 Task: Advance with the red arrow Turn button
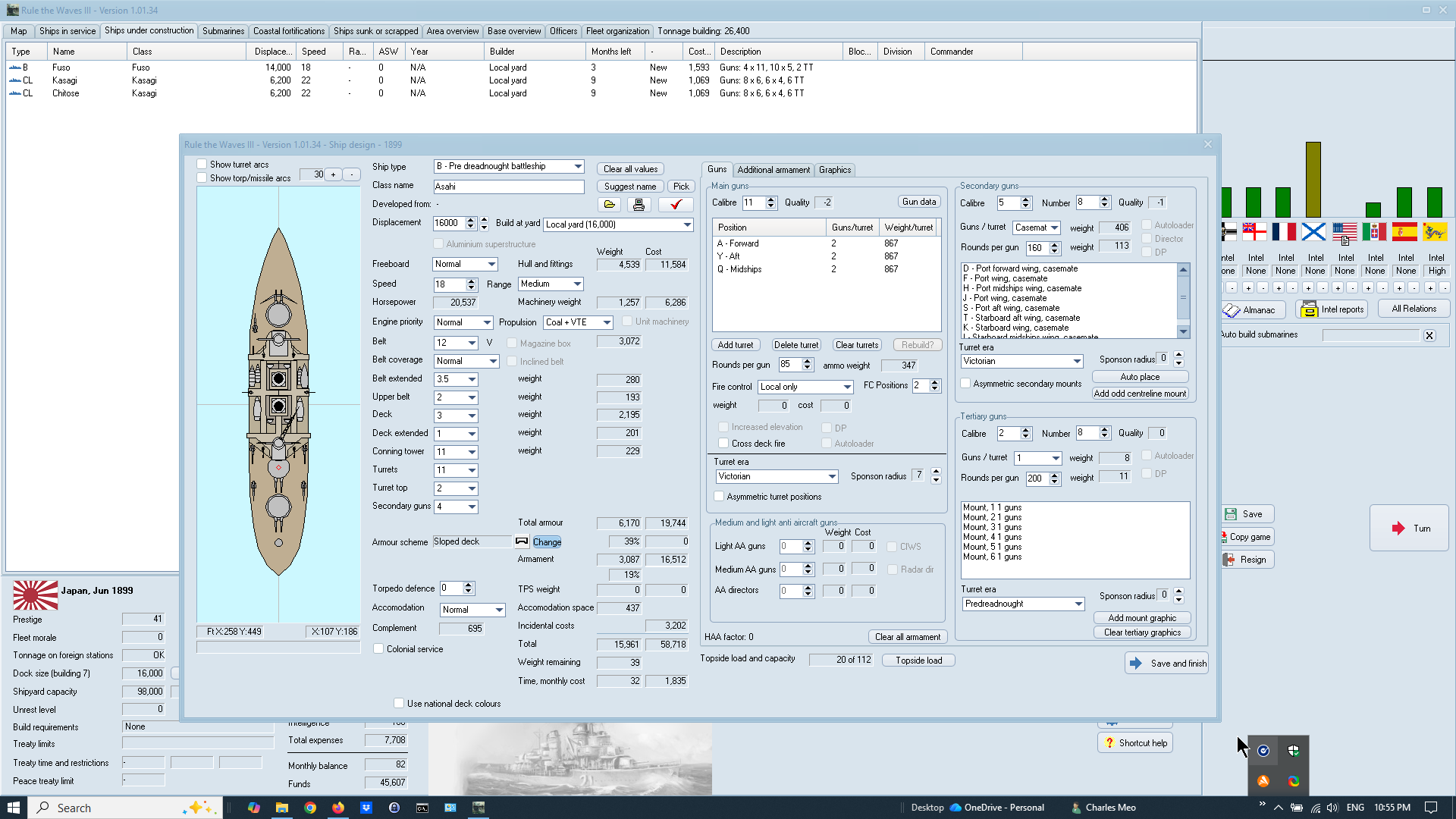coord(1410,529)
